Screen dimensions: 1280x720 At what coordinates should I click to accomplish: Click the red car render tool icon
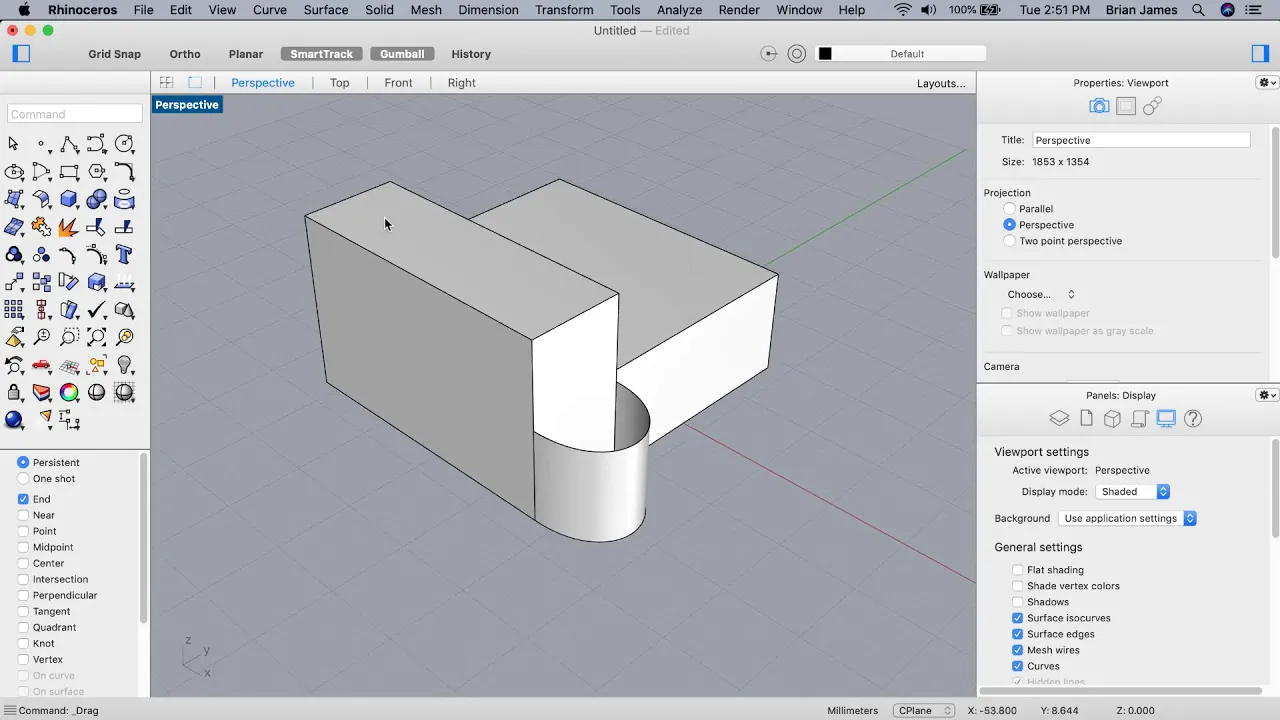(41, 365)
